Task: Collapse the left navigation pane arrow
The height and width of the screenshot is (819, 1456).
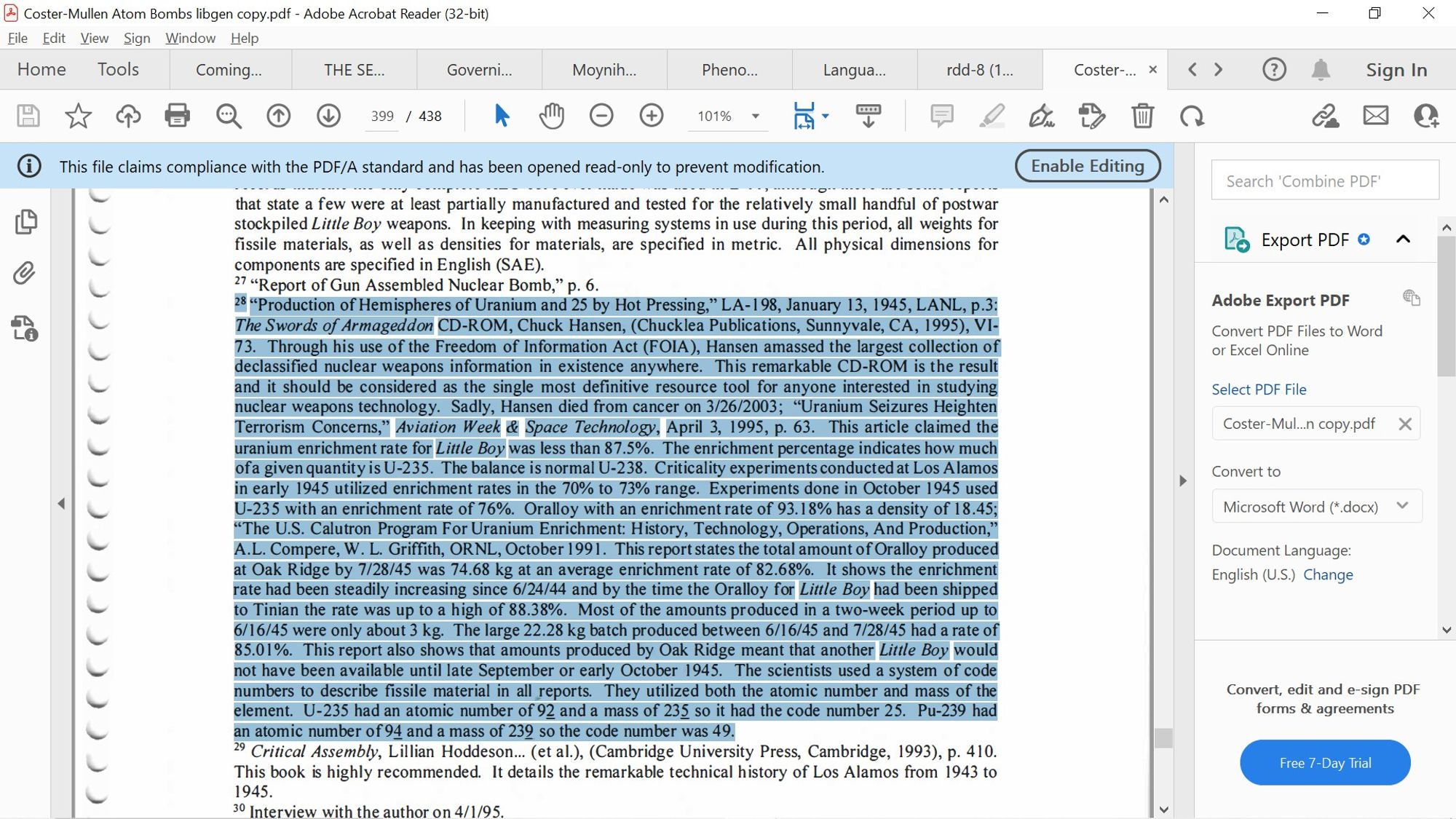Action: [61, 503]
